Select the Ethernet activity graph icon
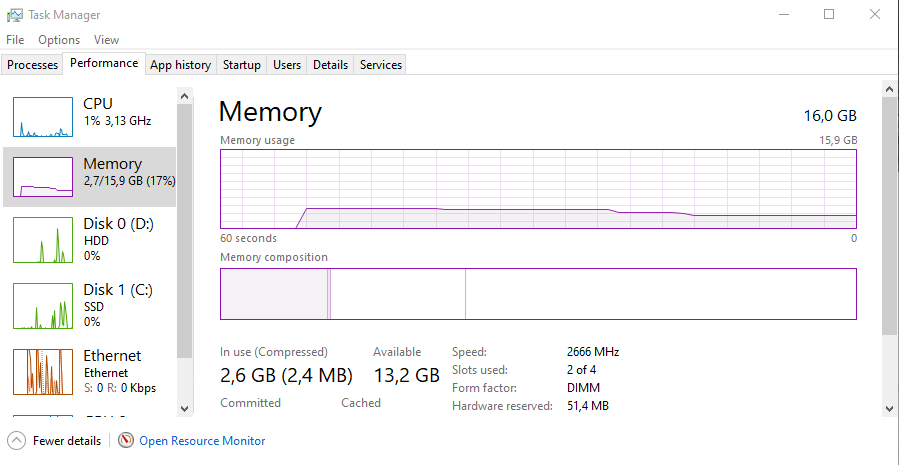 (x=43, y=372)
